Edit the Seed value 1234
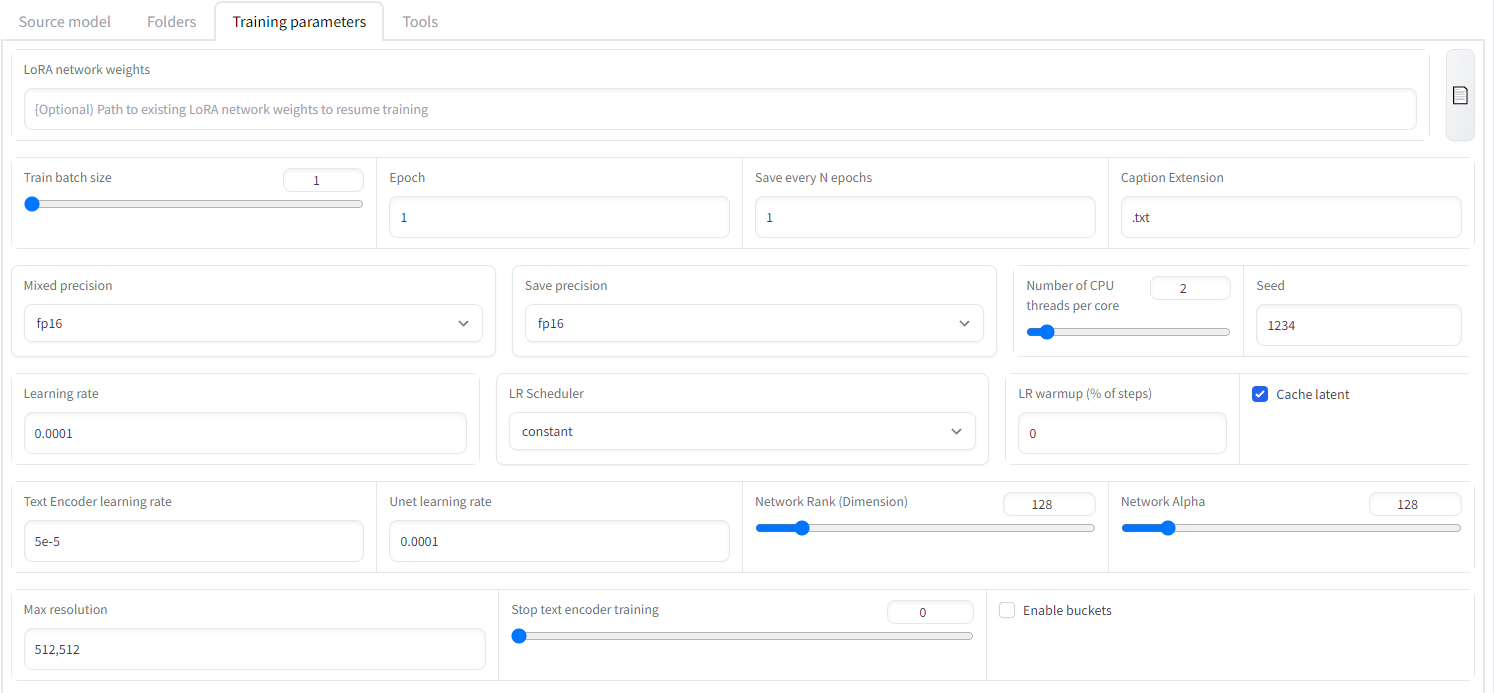Viewport: 1494px width, 693px height. click(x=1358, y=325)
